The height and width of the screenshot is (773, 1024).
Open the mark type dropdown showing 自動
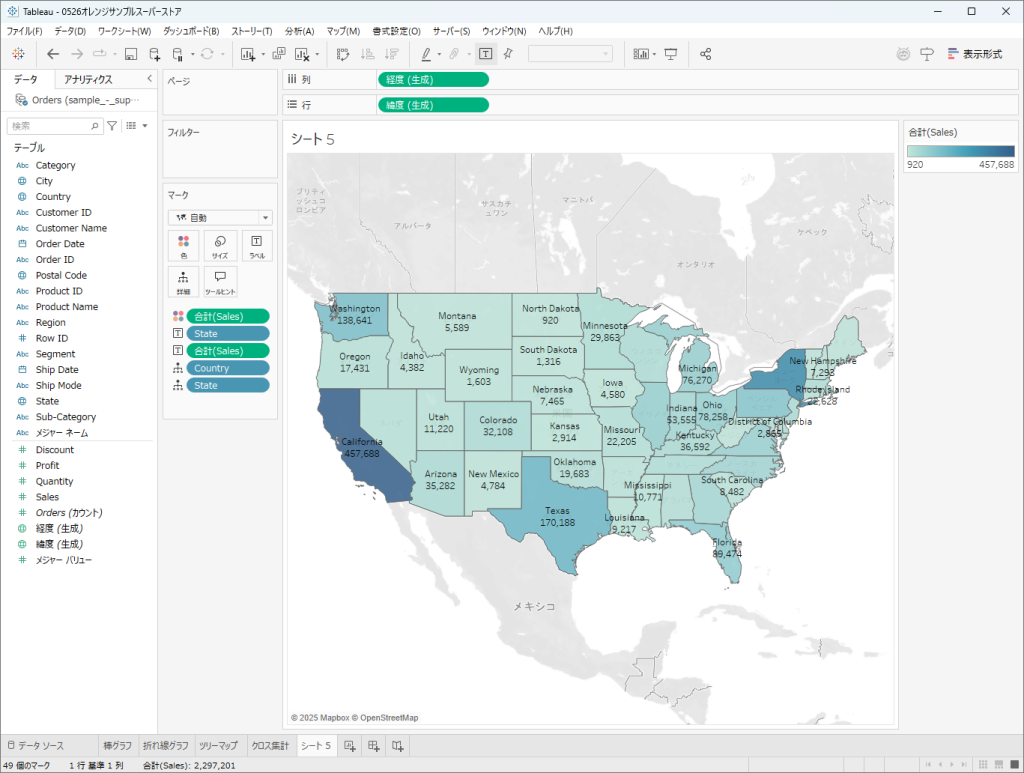coord(220,217)
